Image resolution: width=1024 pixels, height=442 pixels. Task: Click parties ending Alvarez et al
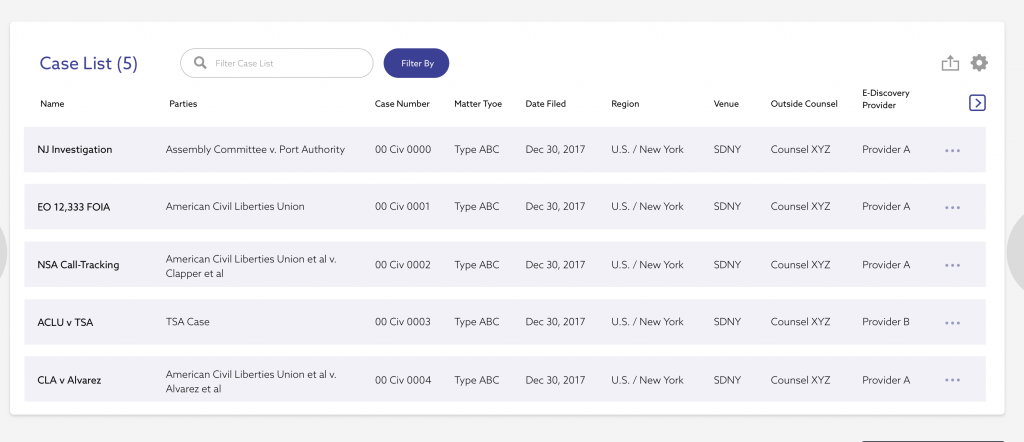tap(251, 381)
